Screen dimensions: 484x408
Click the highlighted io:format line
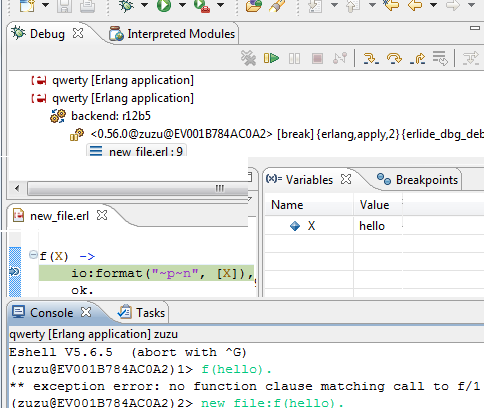(x=146, y=273)
